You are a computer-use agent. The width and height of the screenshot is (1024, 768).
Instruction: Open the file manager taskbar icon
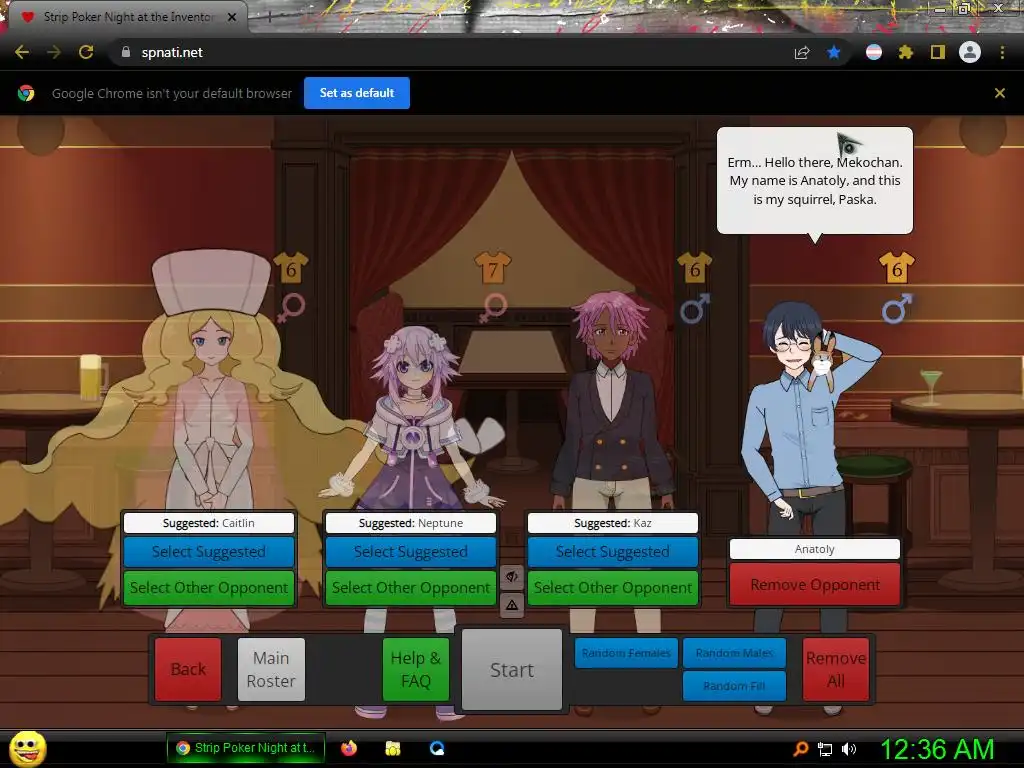pos(392,748)
